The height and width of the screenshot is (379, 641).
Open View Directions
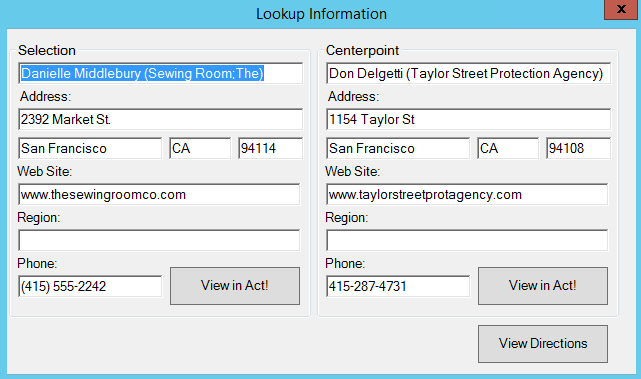click(x=543, y=344)
